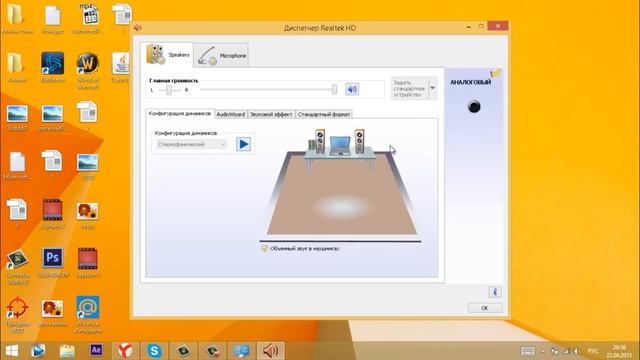Open the Windows Start button
Screen dimensions: 640x360
(12, 351)
